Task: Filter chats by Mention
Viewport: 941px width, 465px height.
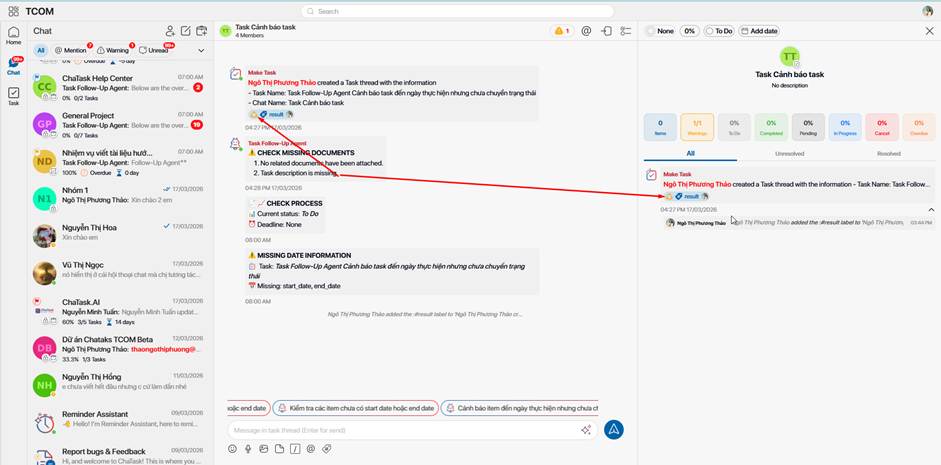Action: tap(71, 50)
